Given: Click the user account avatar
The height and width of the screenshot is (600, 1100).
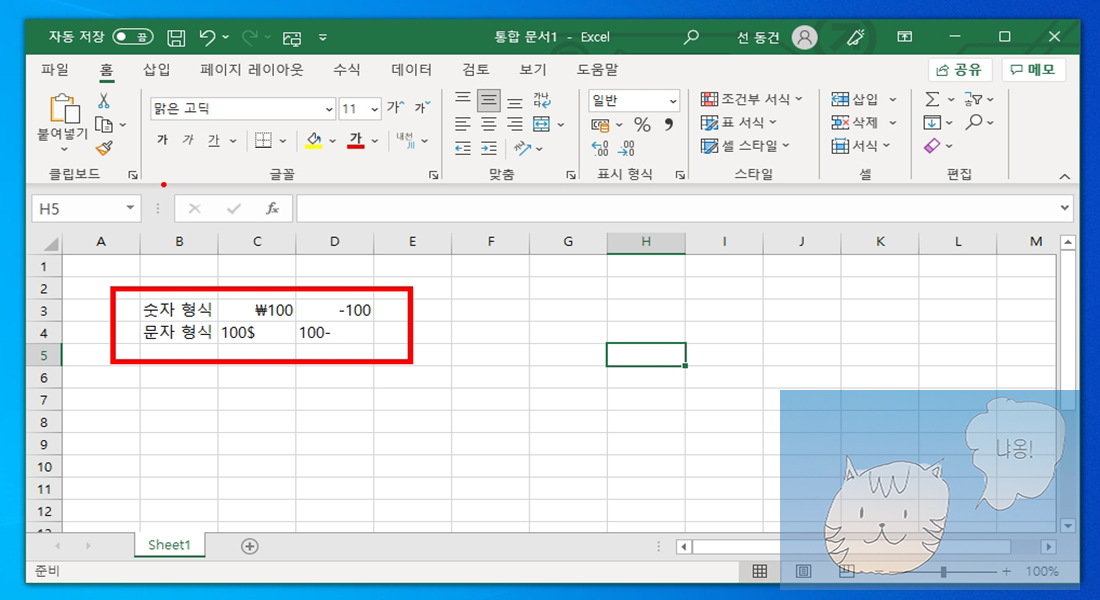Looking at the screenshot, I should pos(805,37).
